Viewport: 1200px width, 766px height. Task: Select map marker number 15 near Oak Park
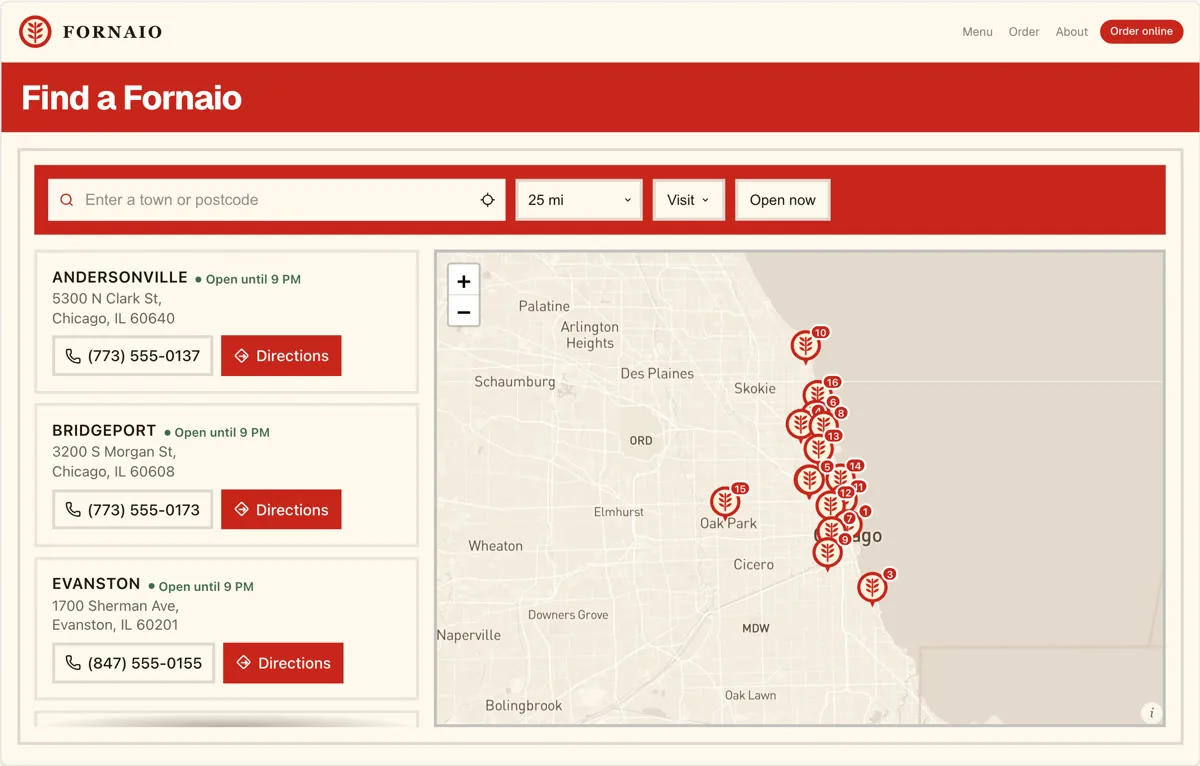(725, 502)
